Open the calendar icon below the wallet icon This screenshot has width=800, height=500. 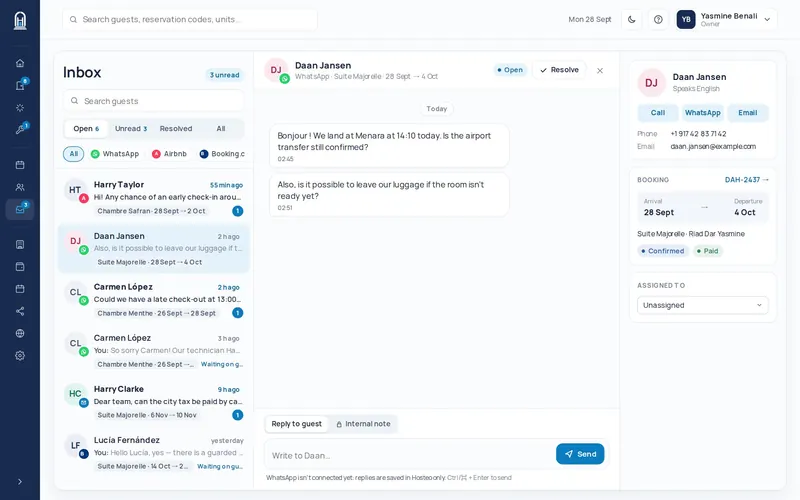point(20,289)
